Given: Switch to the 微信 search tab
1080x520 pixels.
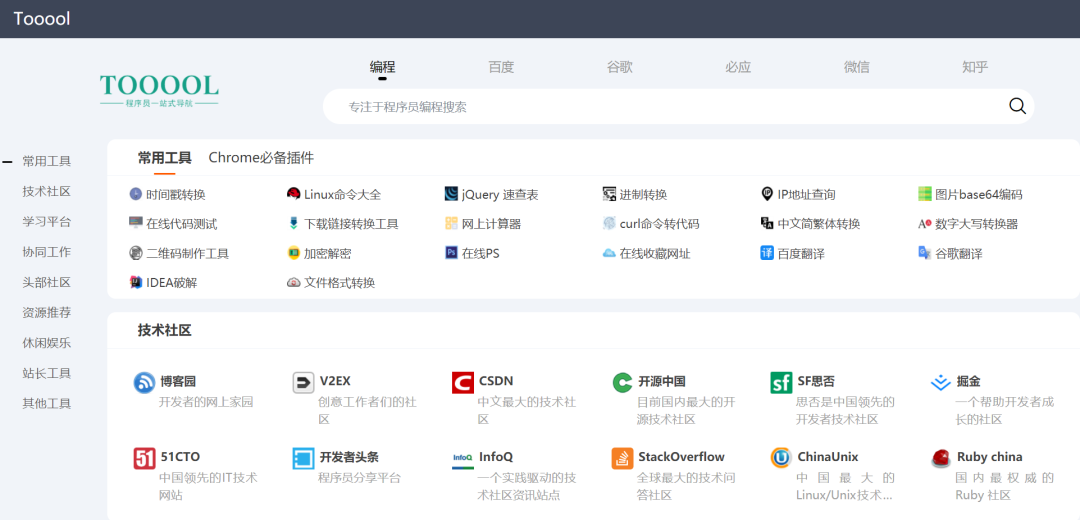Looking at the screenshot, I should point(856,67).
